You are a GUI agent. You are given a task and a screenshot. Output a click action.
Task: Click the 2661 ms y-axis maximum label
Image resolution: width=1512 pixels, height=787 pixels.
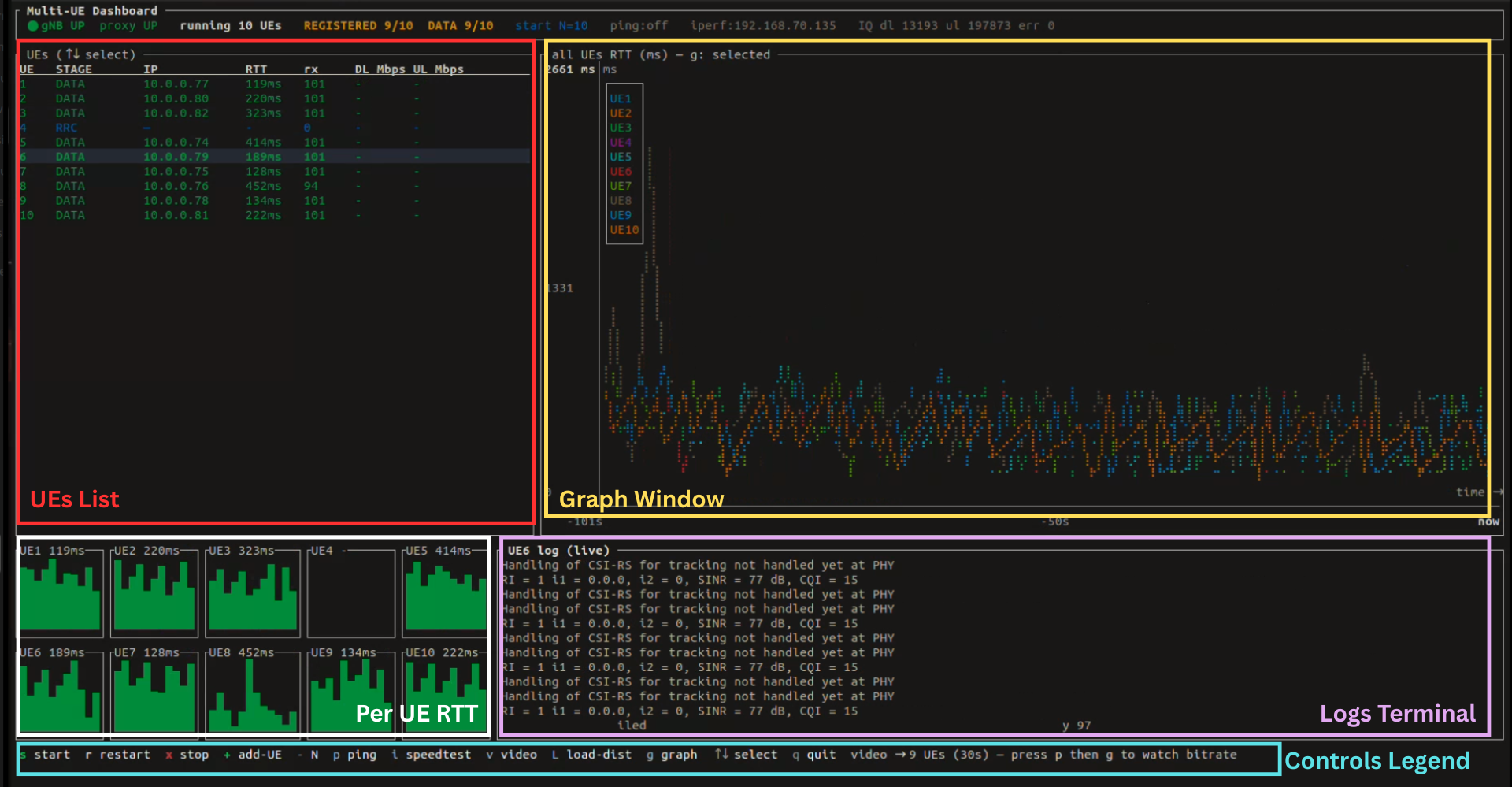pyautogui.click(x=571, y=69)
